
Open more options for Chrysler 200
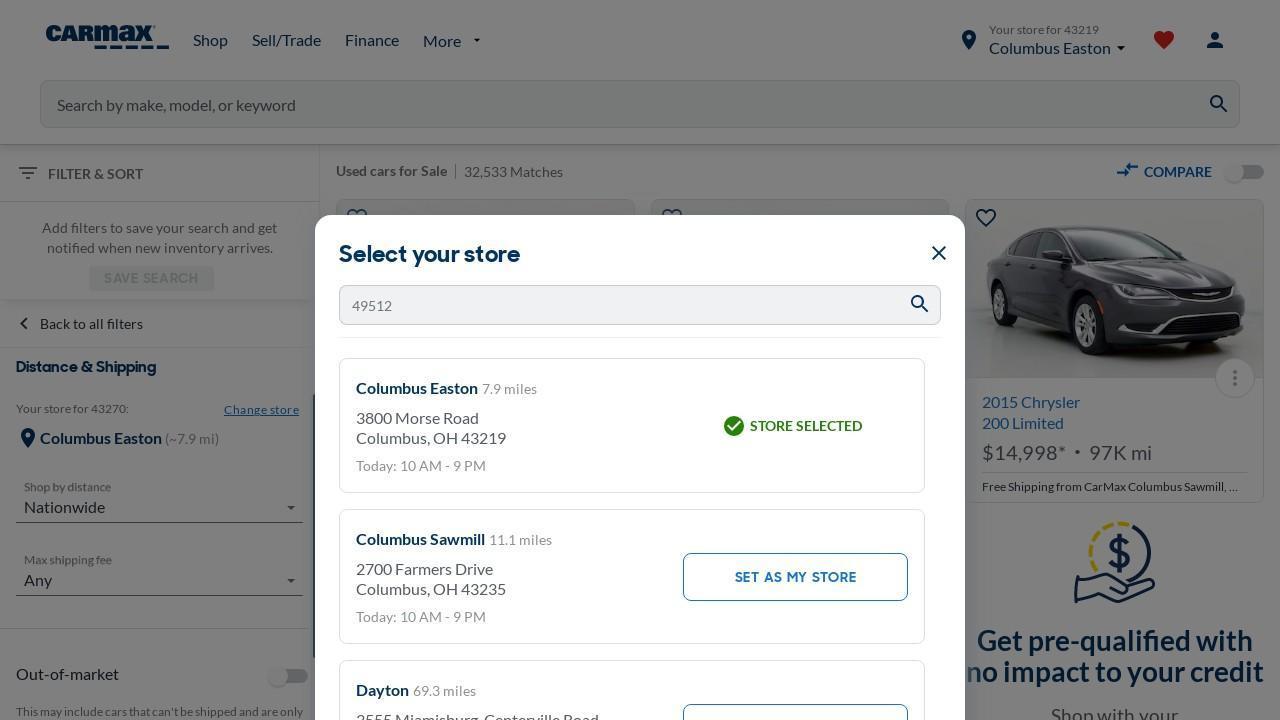(x=1235, y=377)
